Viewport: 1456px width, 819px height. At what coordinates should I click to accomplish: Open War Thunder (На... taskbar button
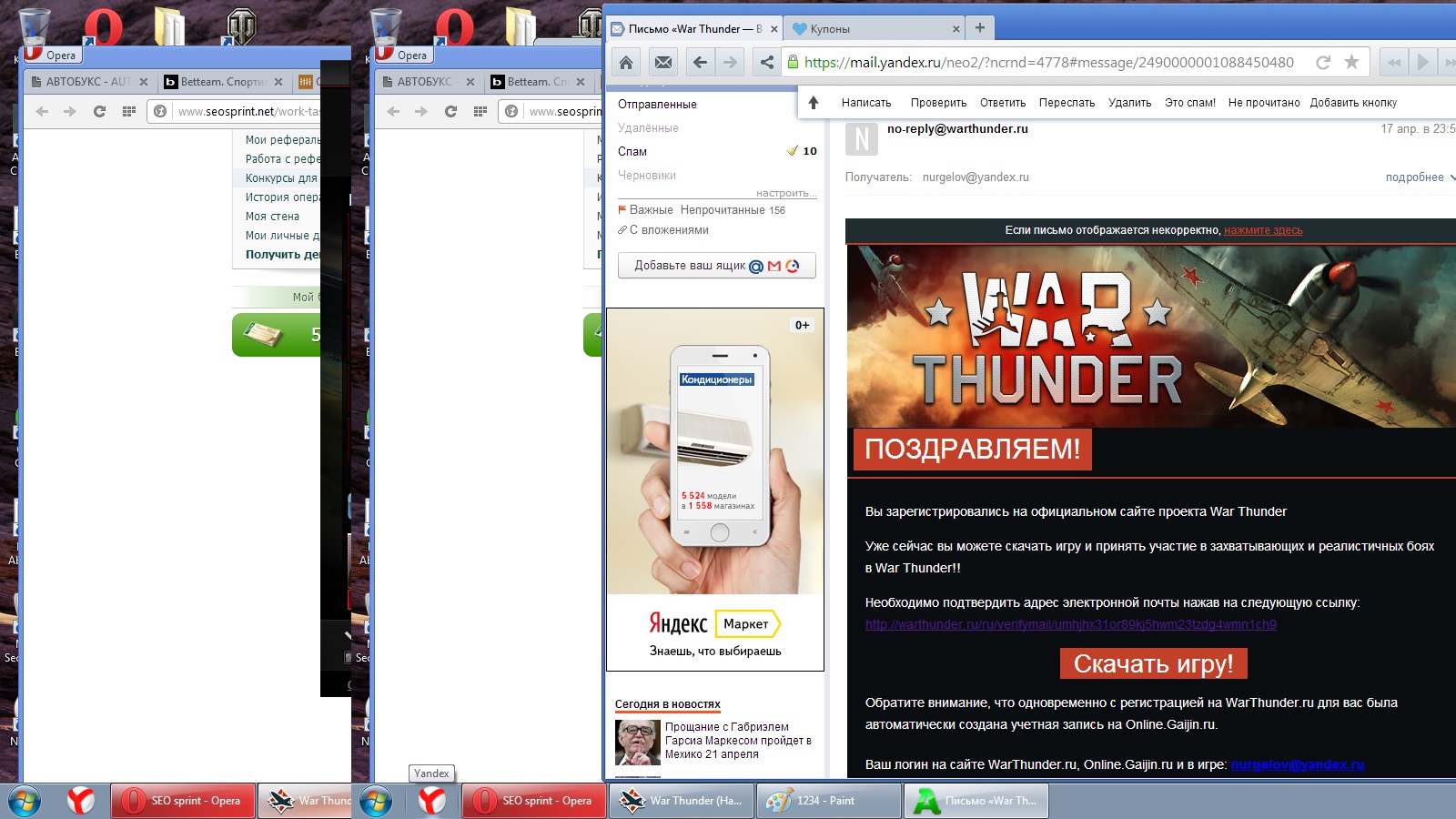[681, 801]
